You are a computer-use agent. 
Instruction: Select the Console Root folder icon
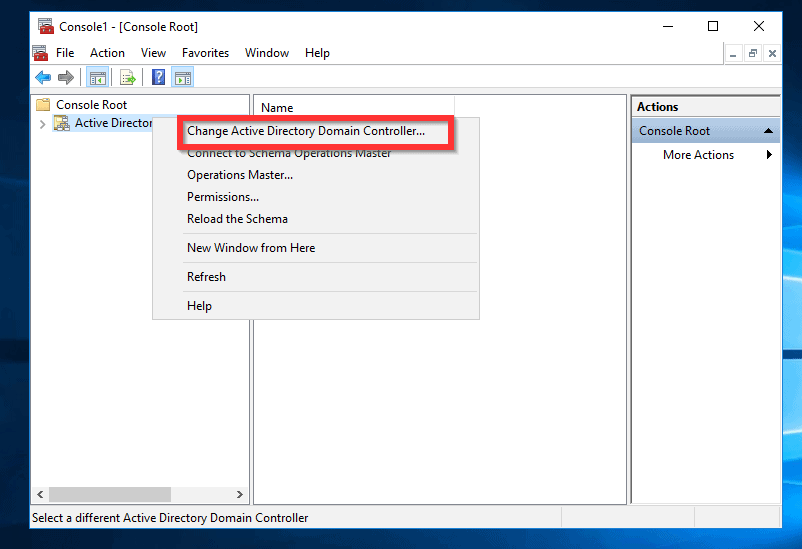(43, 105)
